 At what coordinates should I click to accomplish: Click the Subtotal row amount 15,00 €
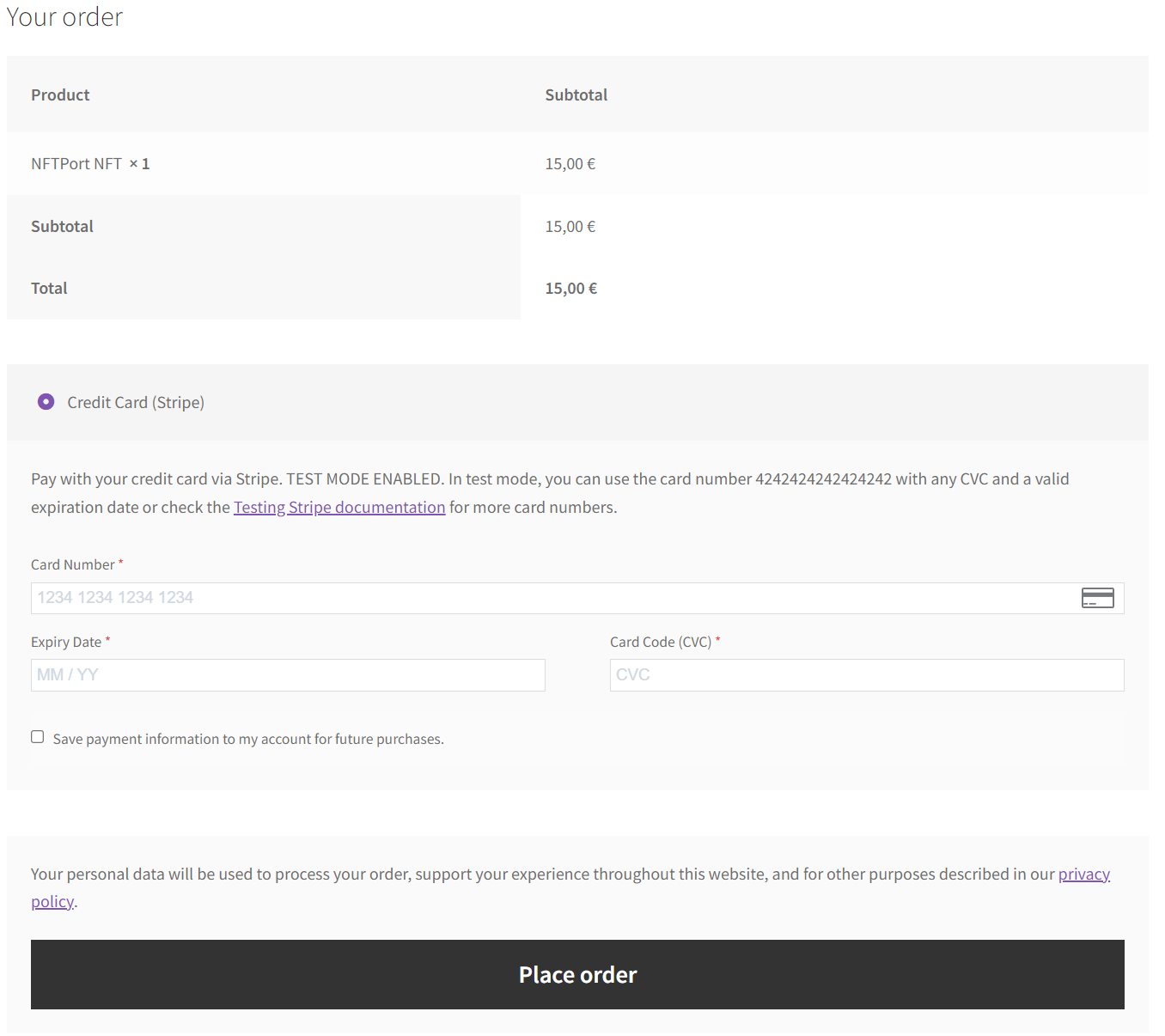pyautogui.click(x=570, y=227)
